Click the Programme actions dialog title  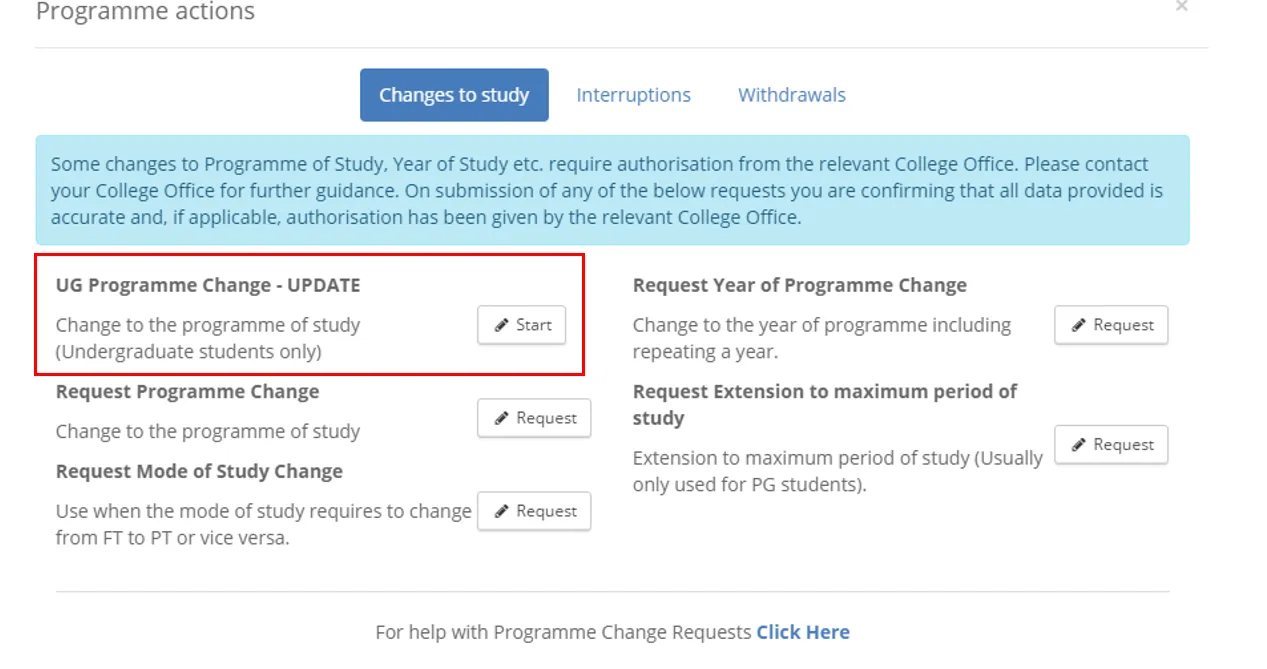[x=145, y=12]
